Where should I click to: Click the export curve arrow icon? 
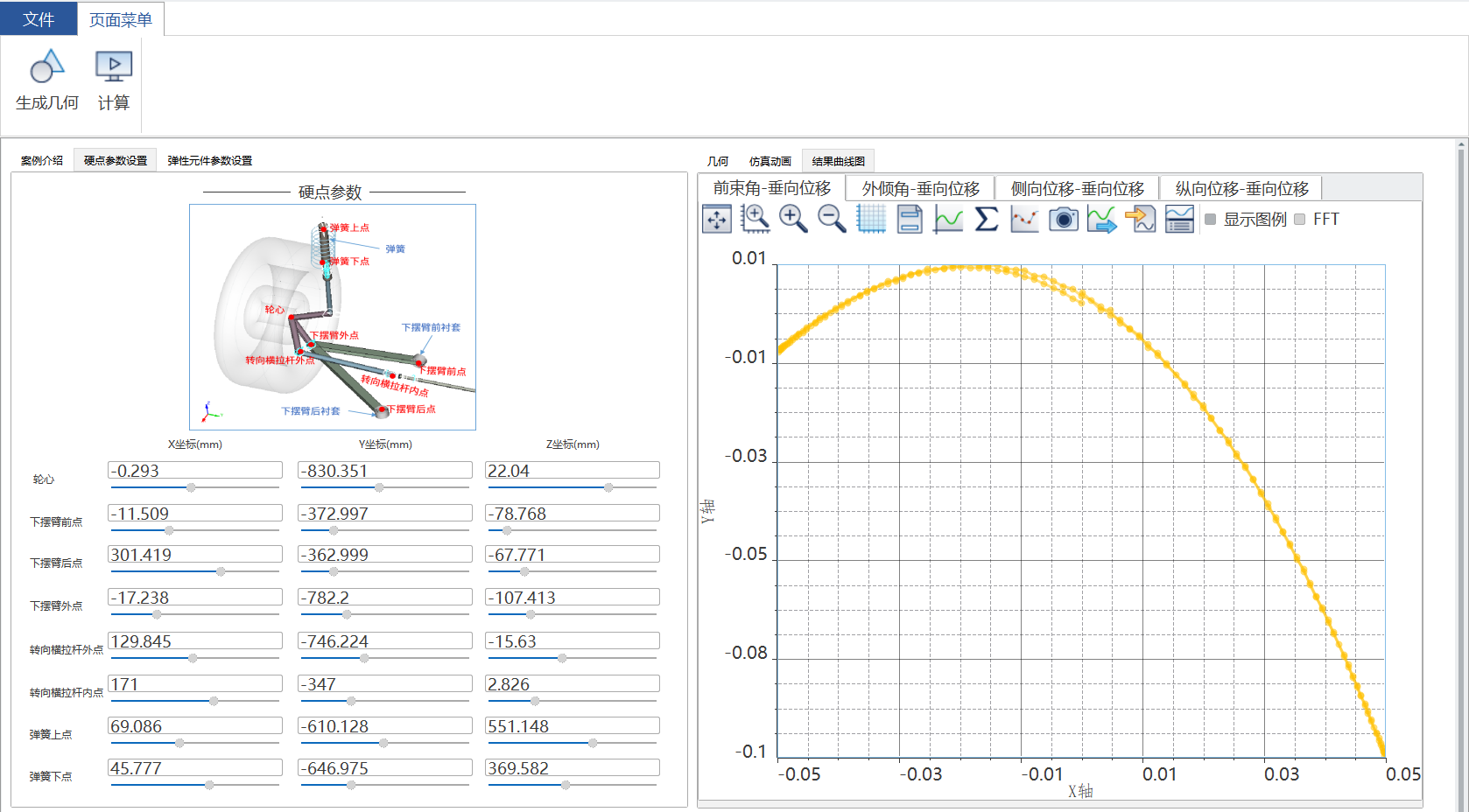coord(1102,219)
